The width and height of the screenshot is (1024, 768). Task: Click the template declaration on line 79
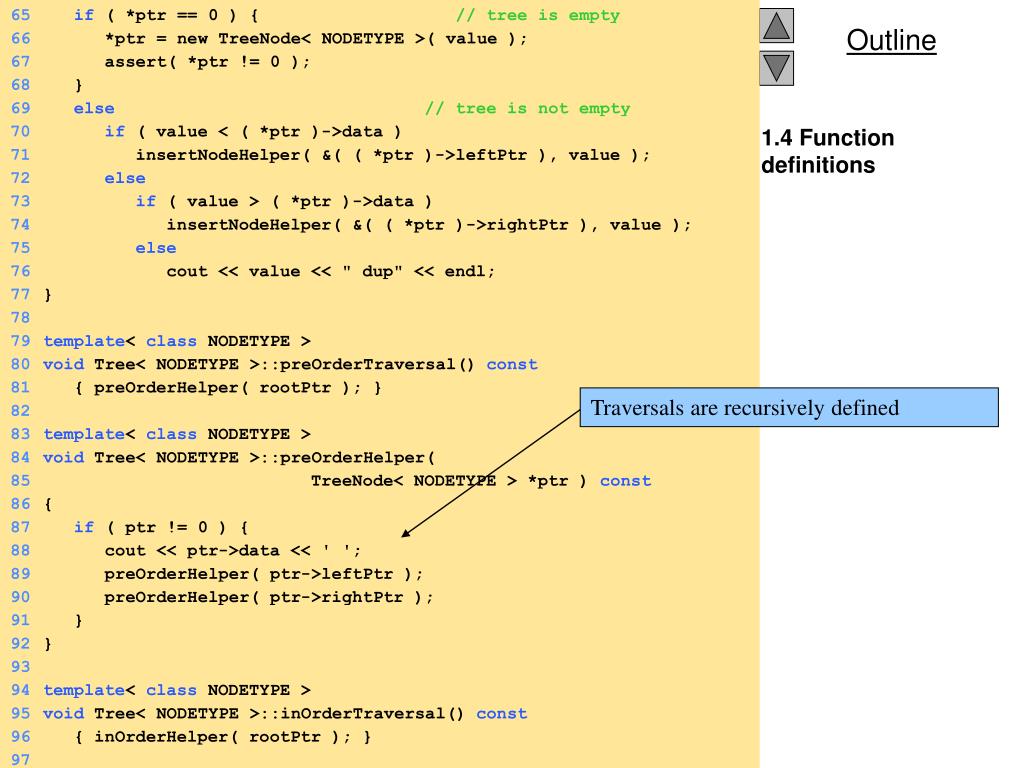(x=177, y=342)
